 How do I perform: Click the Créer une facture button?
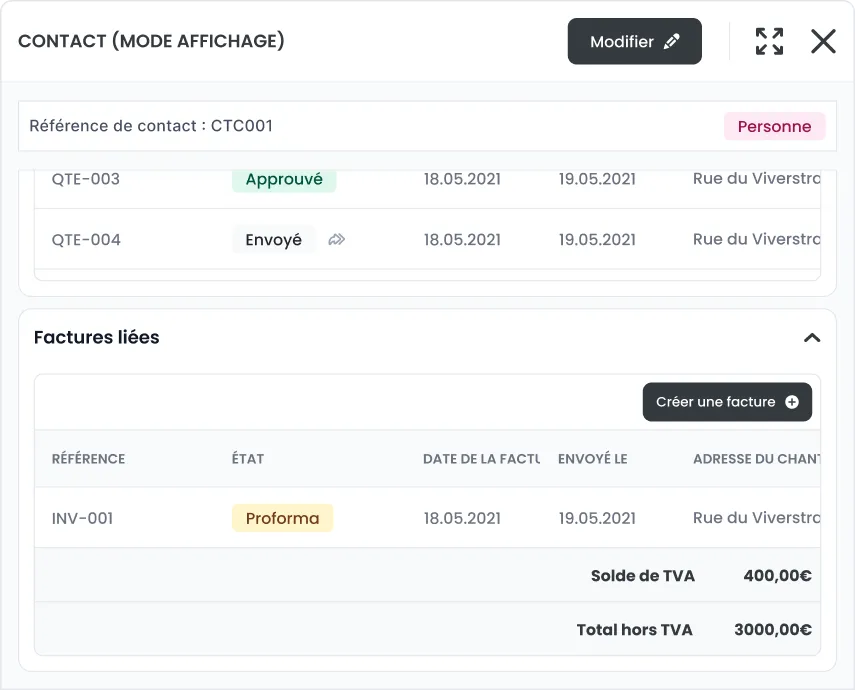726,402
